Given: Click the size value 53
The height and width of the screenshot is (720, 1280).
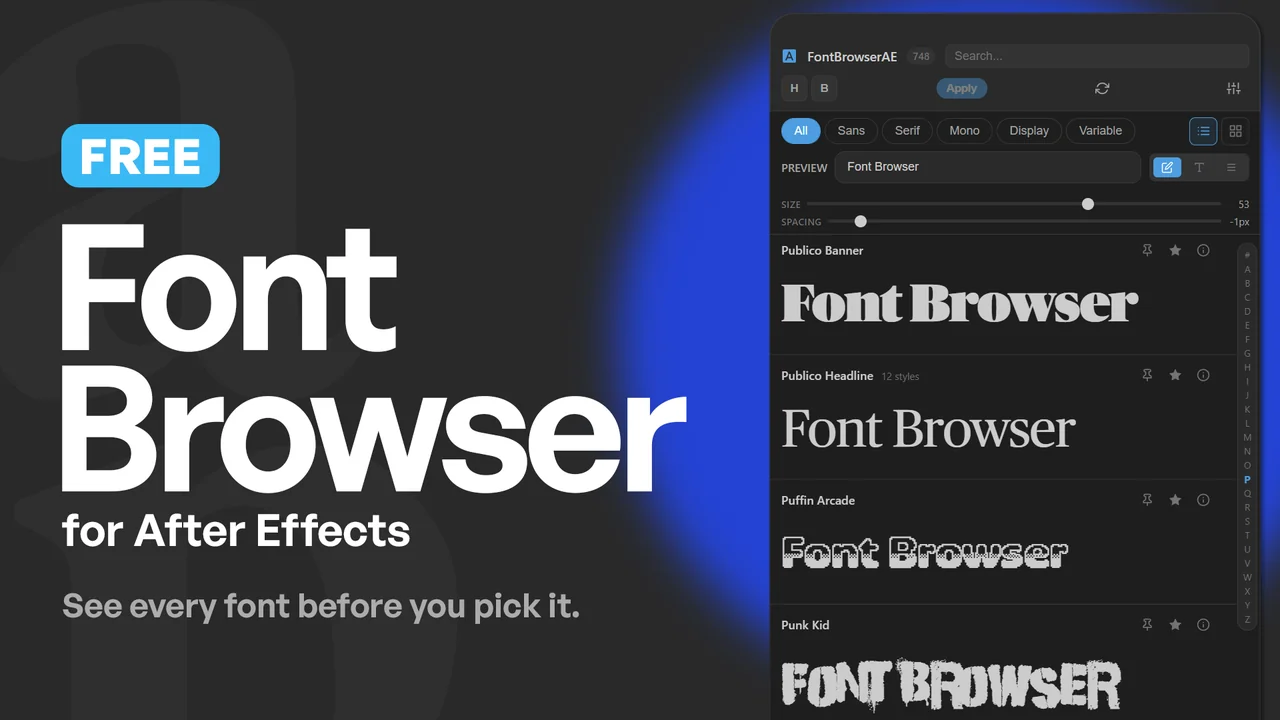Looking at the screenshot, I should (1243, 204).
